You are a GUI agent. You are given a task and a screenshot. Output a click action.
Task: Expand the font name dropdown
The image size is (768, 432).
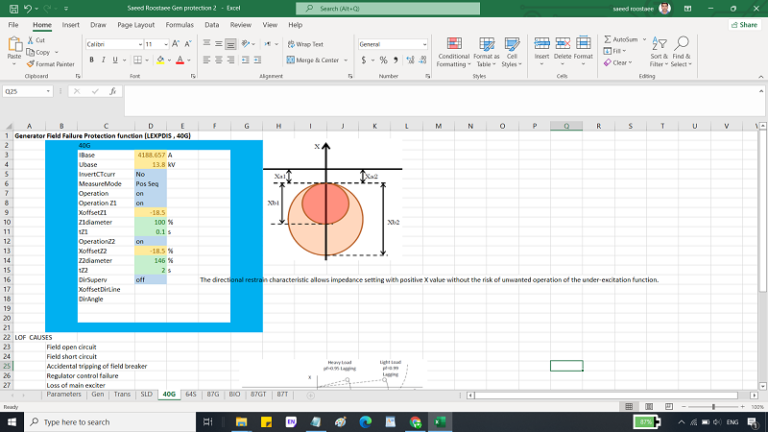coord(138,44)
